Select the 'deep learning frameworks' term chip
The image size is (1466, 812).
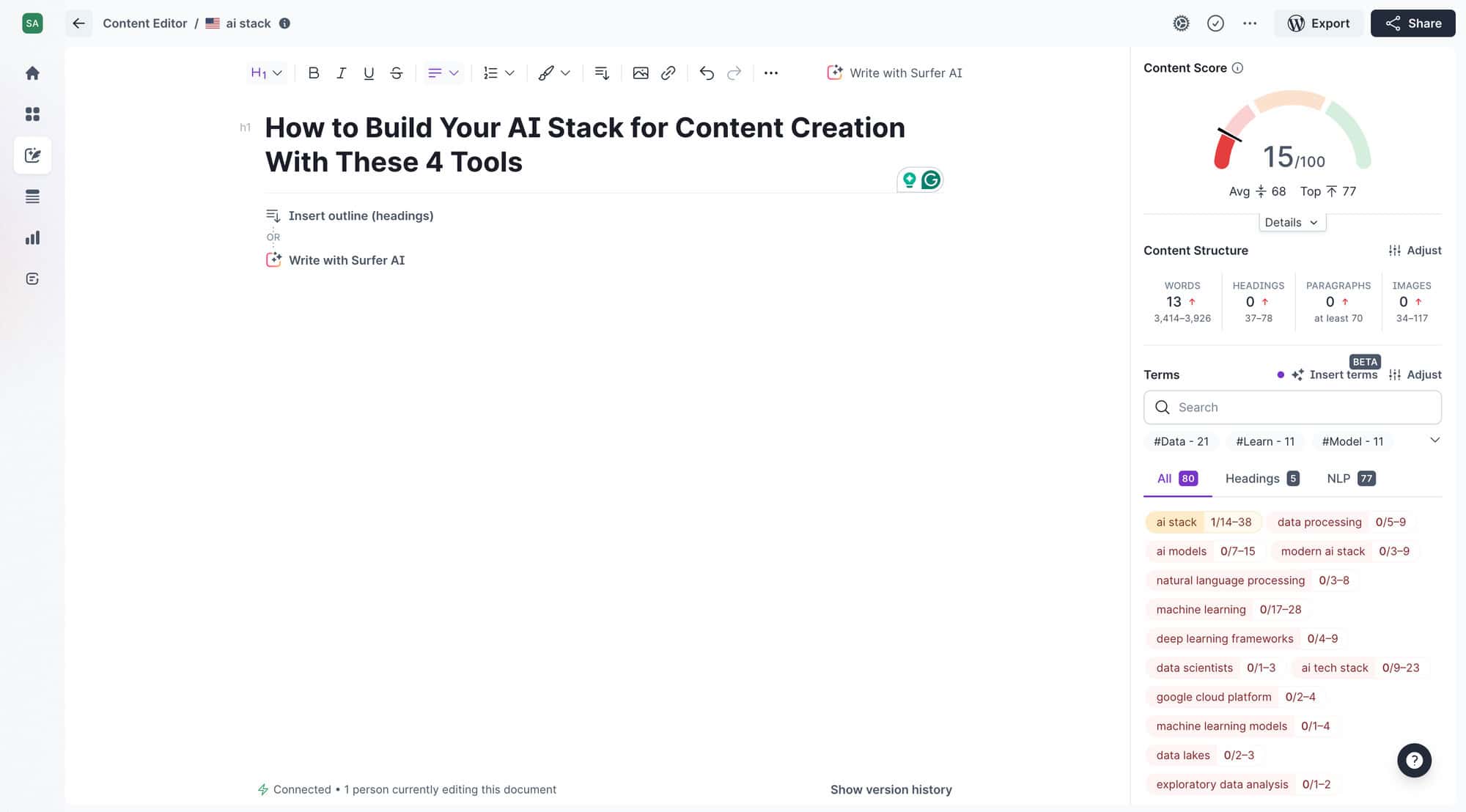tap(1247, 639)
